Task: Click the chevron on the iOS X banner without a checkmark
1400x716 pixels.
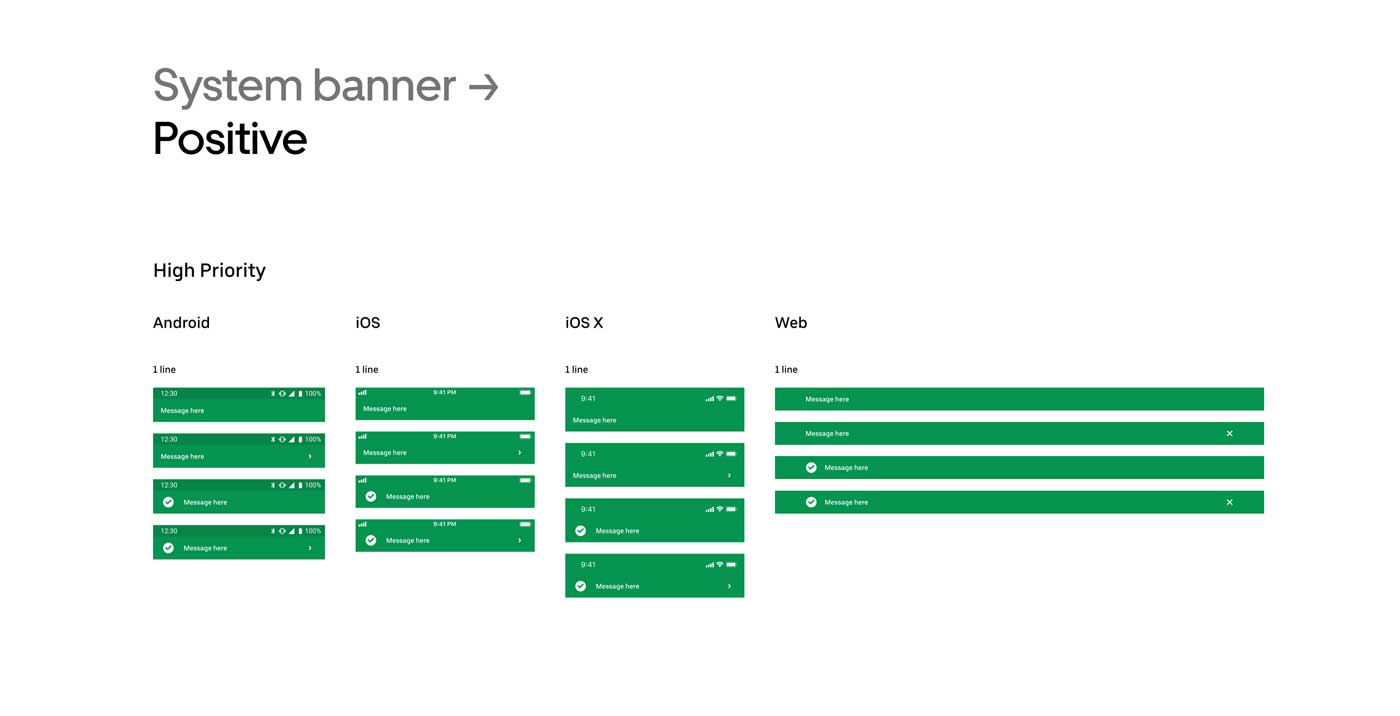Action: click(729, 476)
